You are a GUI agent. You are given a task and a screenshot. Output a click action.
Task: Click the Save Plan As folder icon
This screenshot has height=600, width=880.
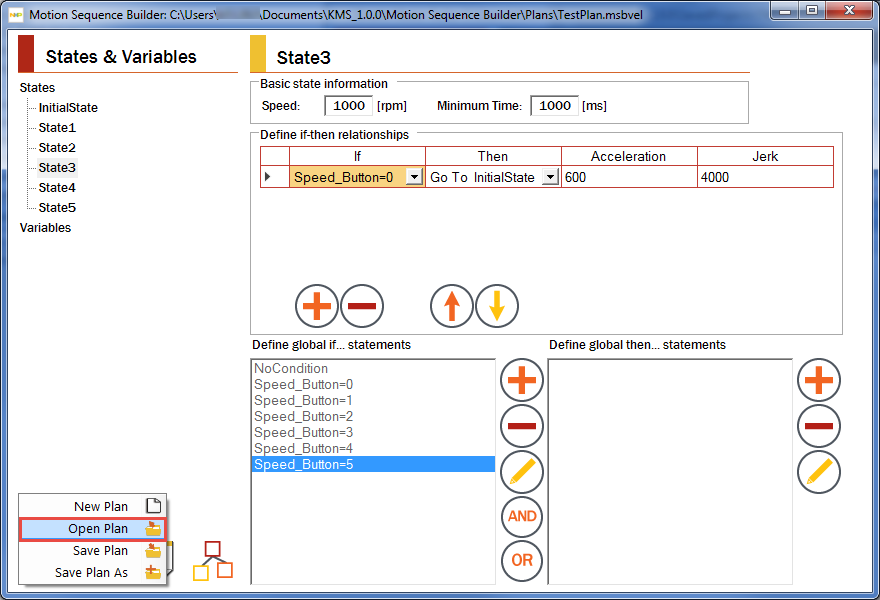pyautogui.click(x=153, y=572)
